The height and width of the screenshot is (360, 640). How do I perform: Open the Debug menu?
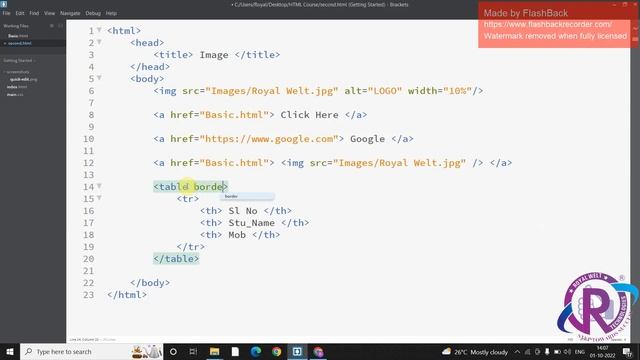pos(93,13)
